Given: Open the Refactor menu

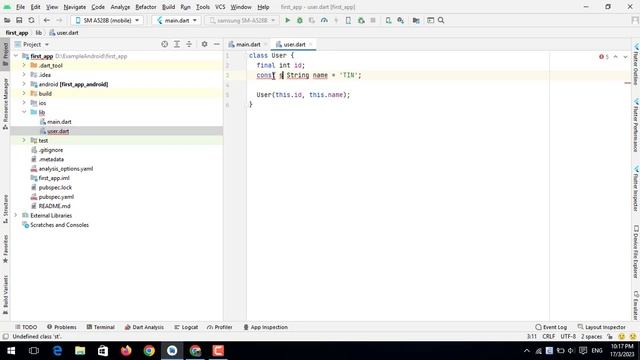Looking at the screenshot, I should coord(146,7).
